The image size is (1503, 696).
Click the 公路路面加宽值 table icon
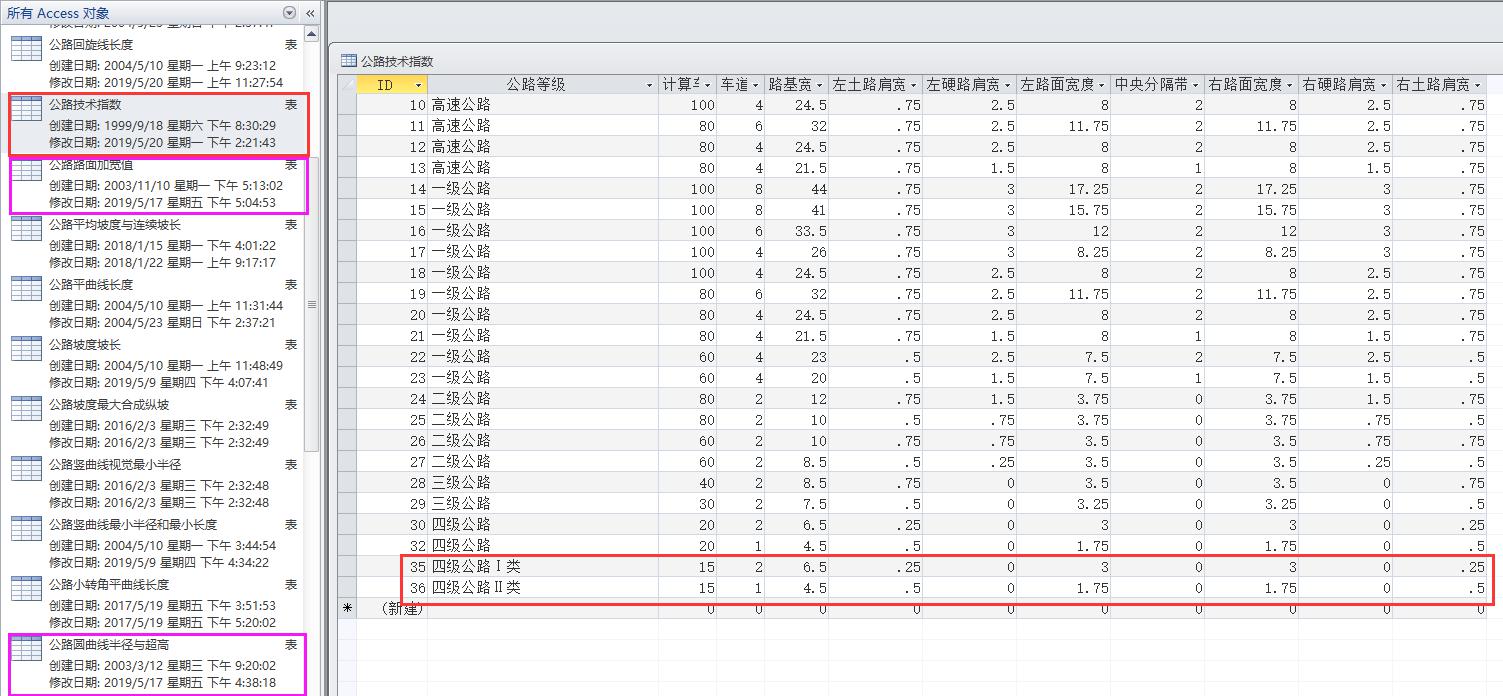[x=26, y=169]
